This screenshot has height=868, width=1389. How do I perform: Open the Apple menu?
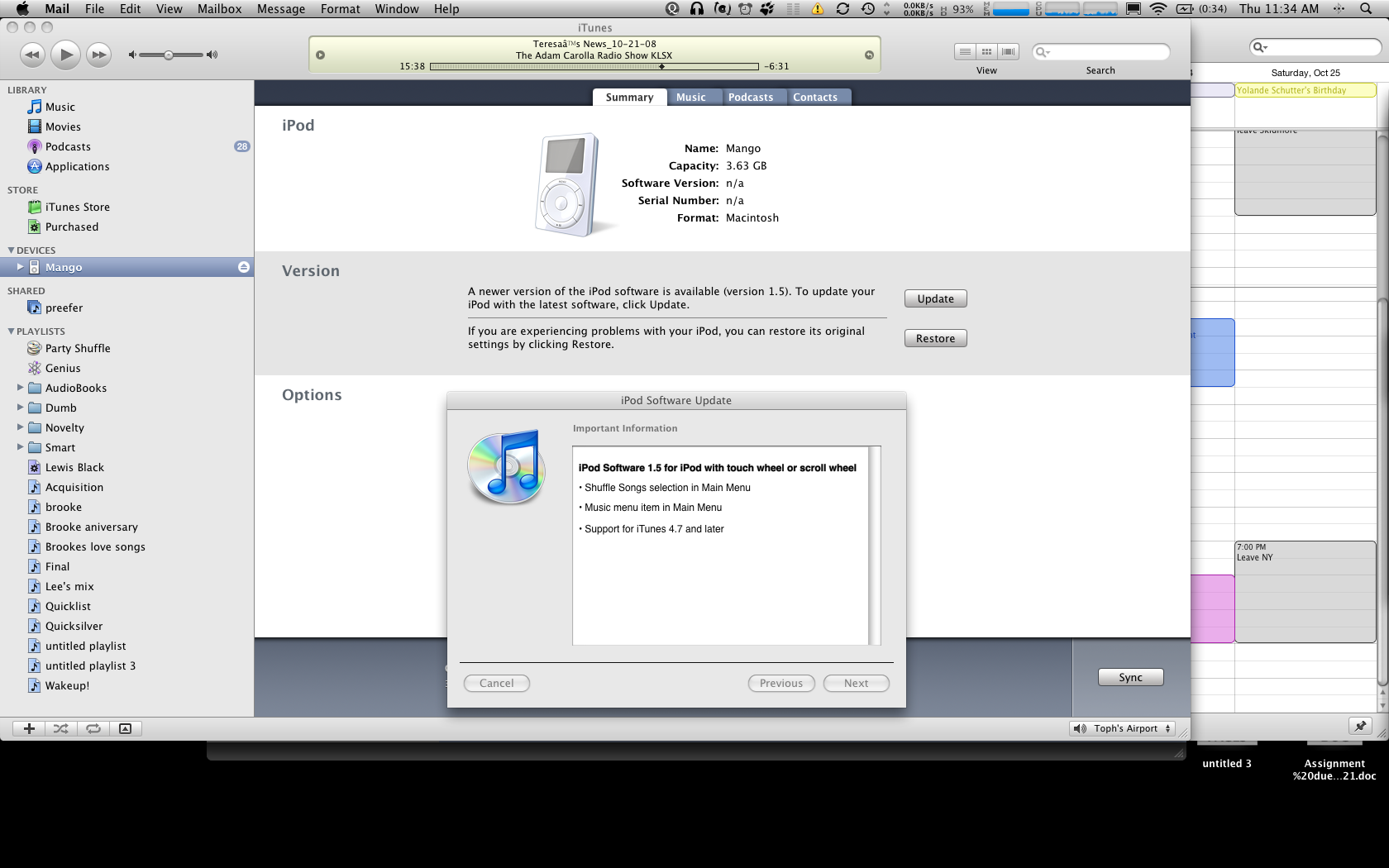point(22,9)
